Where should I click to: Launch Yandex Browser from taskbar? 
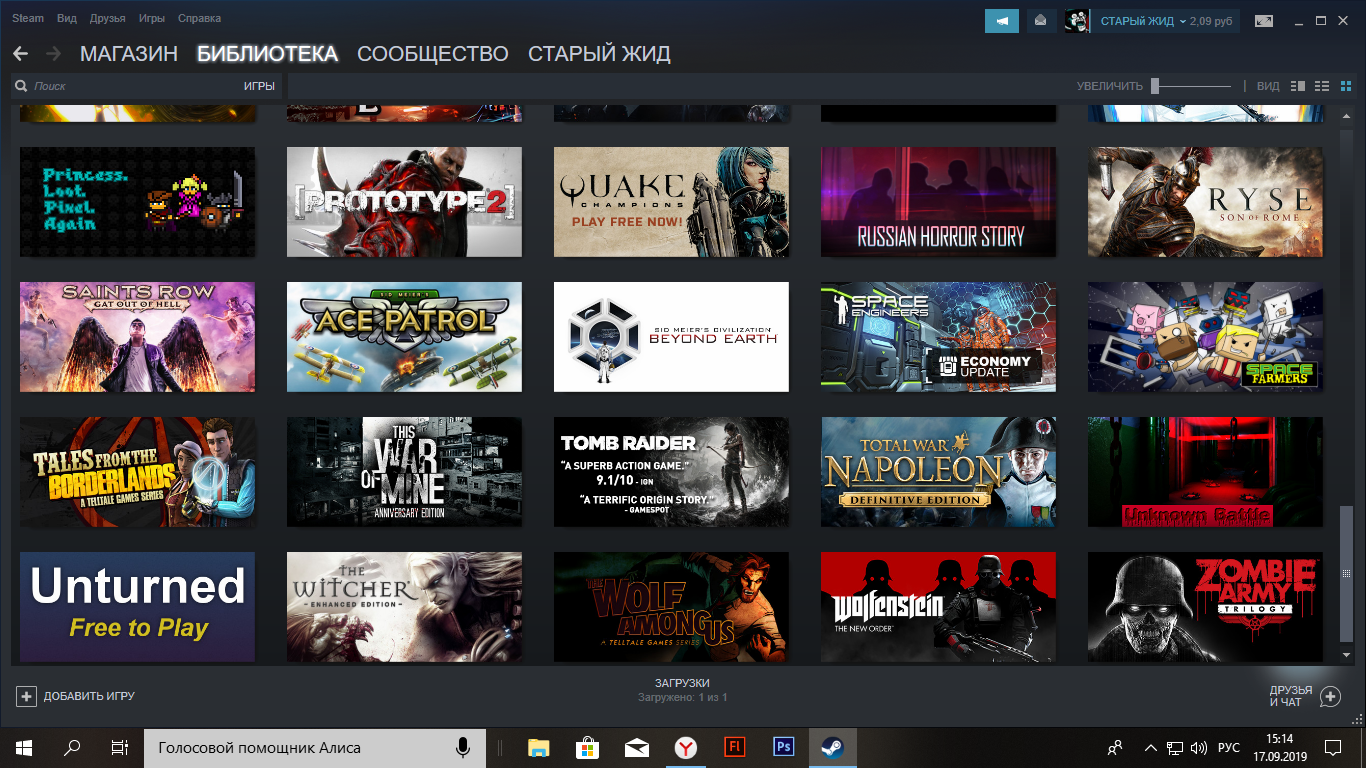pos(685,747)
